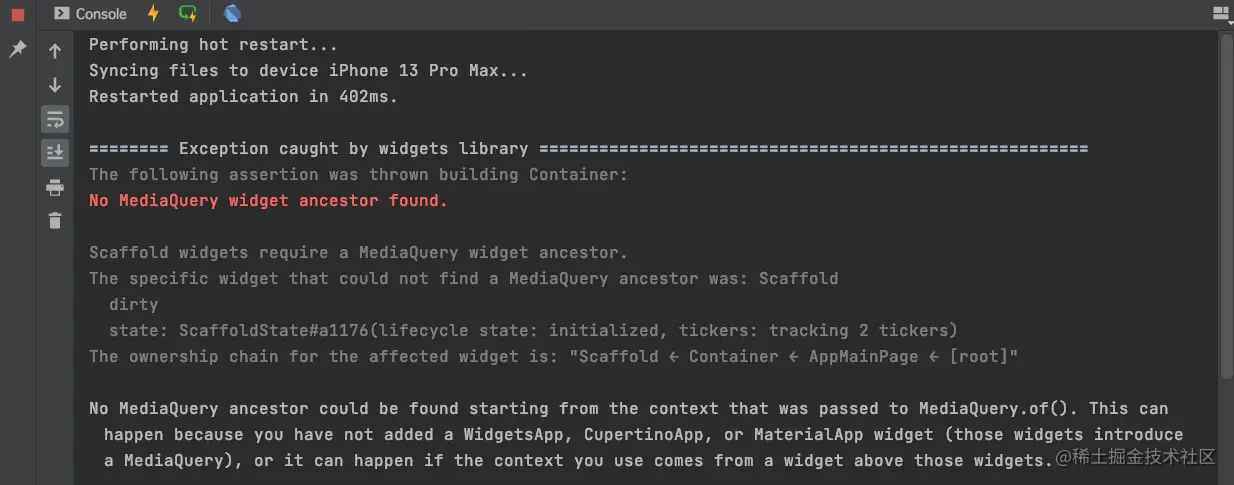This screenshot has width=1234, height=485.
Task: Clear all console output with the trash icon
Action: [x=55, y=220]
